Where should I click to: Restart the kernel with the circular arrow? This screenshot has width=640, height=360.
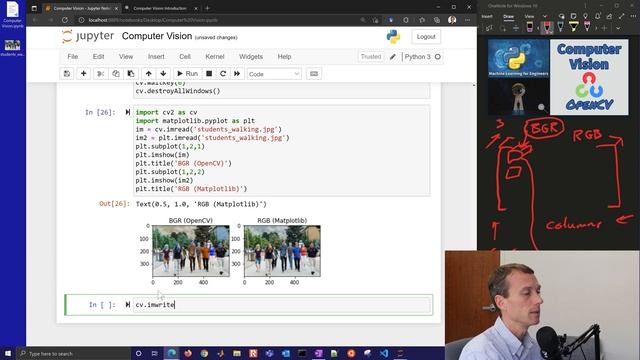click(223, 74)
